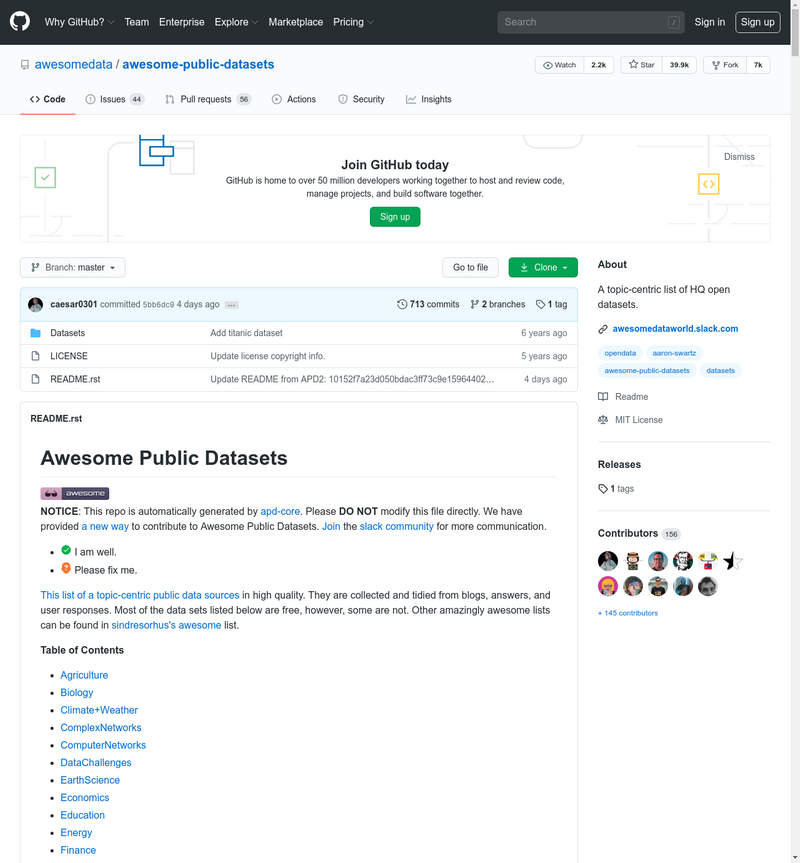Click the 2.2k watchers count
The height and width of the screenshot is (863, 800).
click(599, 65)
